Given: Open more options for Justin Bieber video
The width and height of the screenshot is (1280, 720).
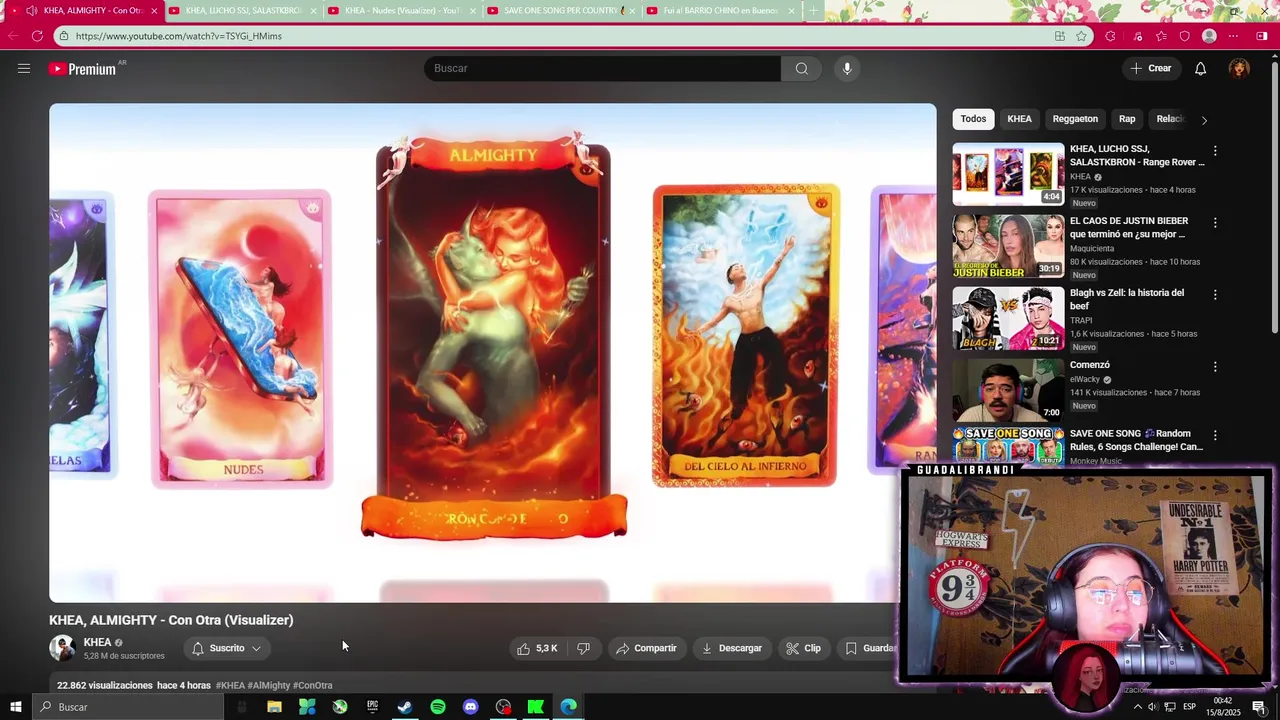Looking at the screenshot, I should pos(1215,223).
